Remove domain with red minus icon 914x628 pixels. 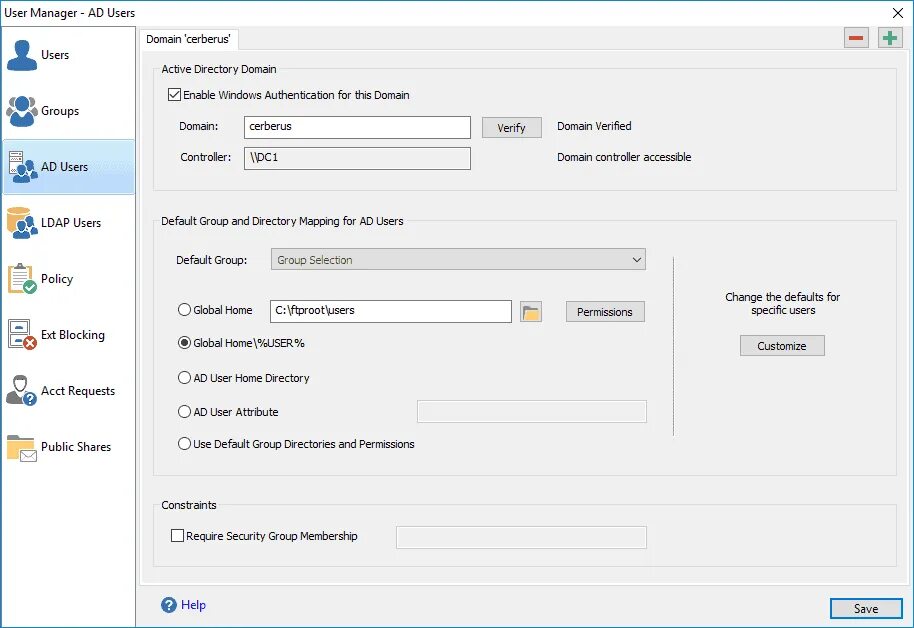[856, 38]
